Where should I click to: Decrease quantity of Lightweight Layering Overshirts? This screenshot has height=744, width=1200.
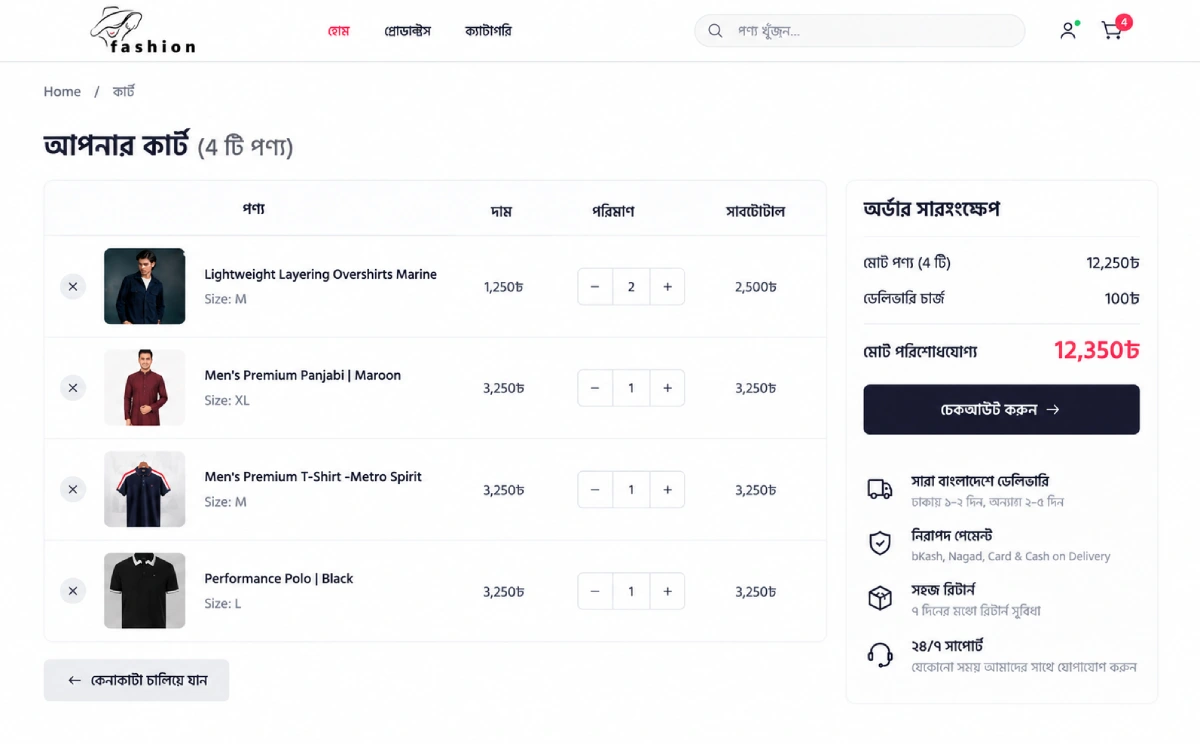595,287
